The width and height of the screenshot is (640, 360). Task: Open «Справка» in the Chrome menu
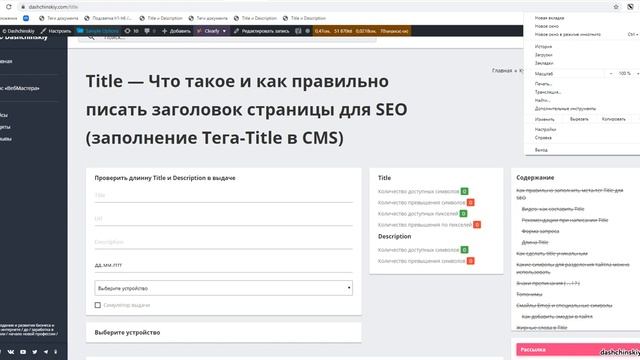point(543,138)
